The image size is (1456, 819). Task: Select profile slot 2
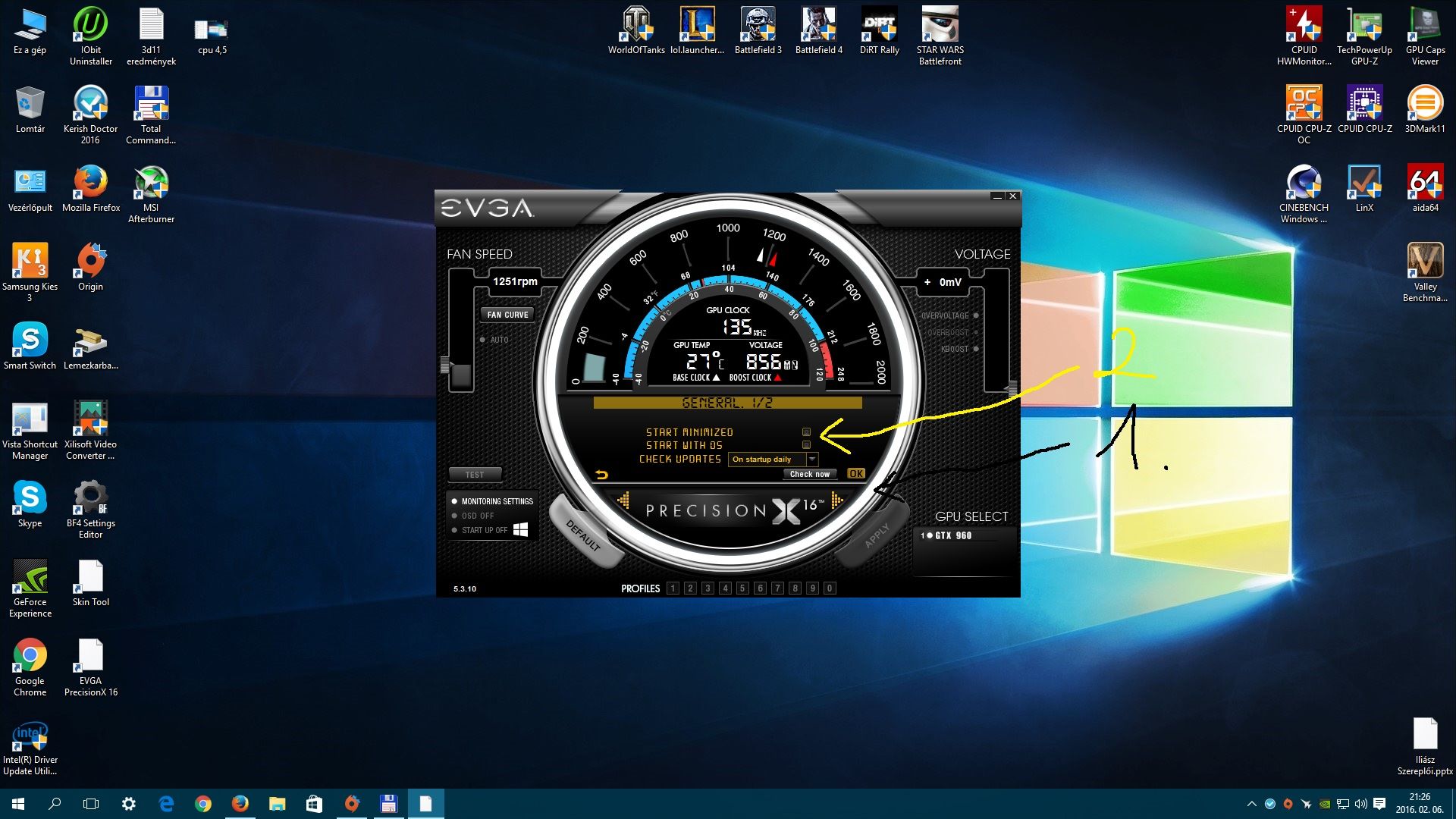coord(690,588)
